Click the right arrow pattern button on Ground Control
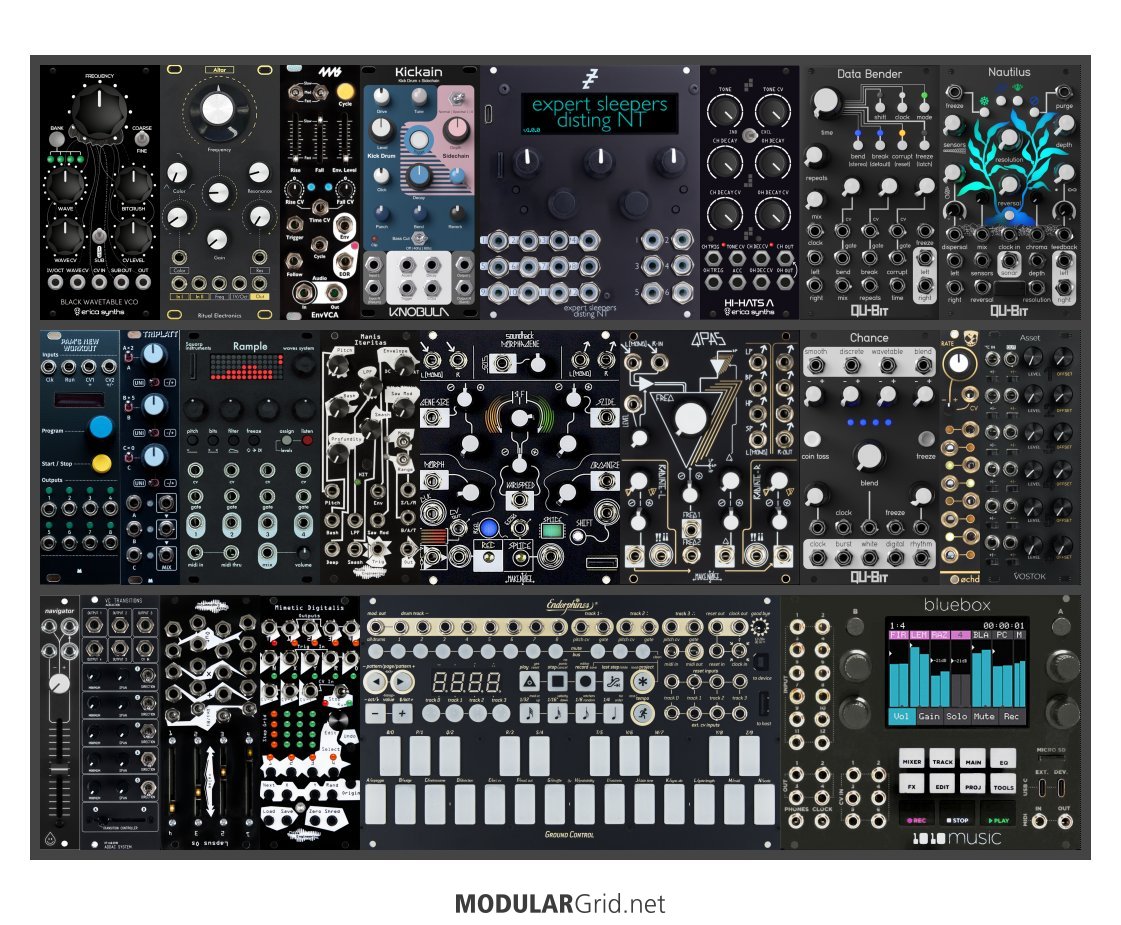Screen dimensions: 1121x925 point(403,682)
